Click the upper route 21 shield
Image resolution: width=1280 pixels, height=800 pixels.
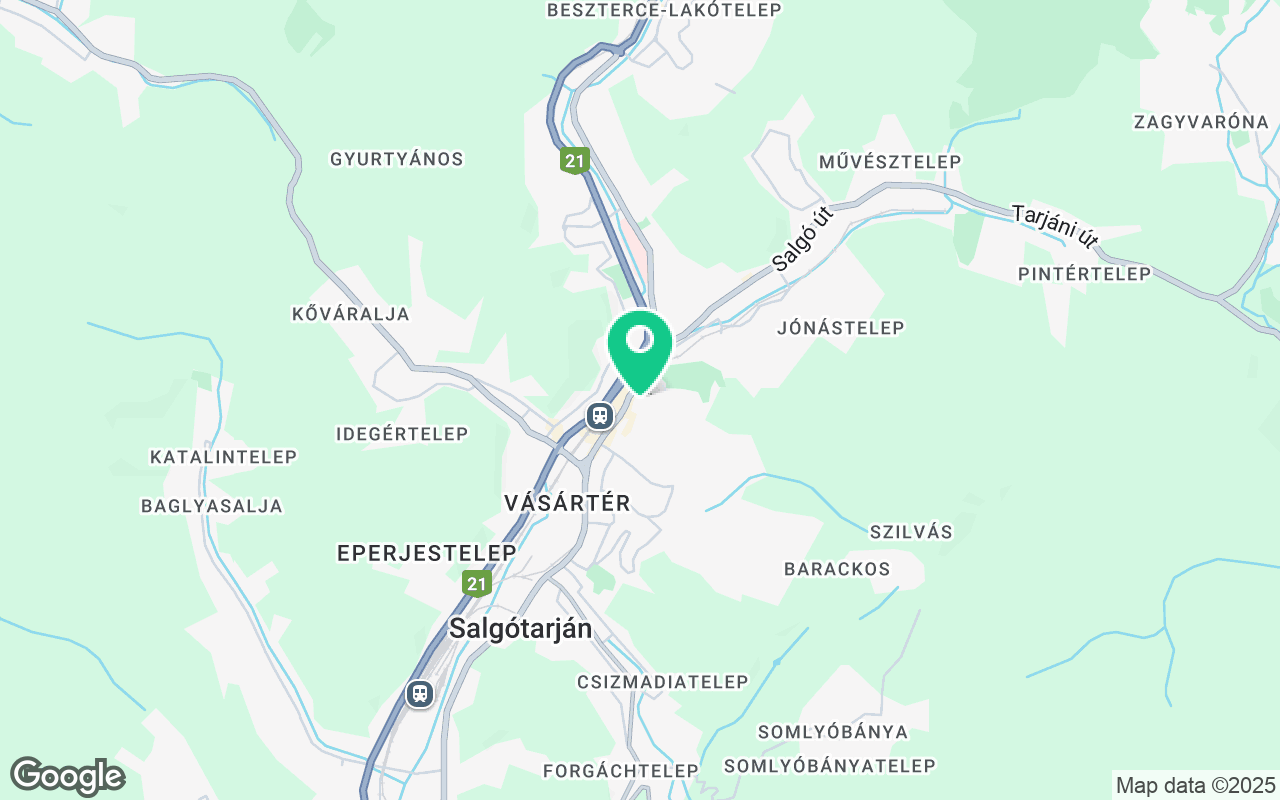575,160
